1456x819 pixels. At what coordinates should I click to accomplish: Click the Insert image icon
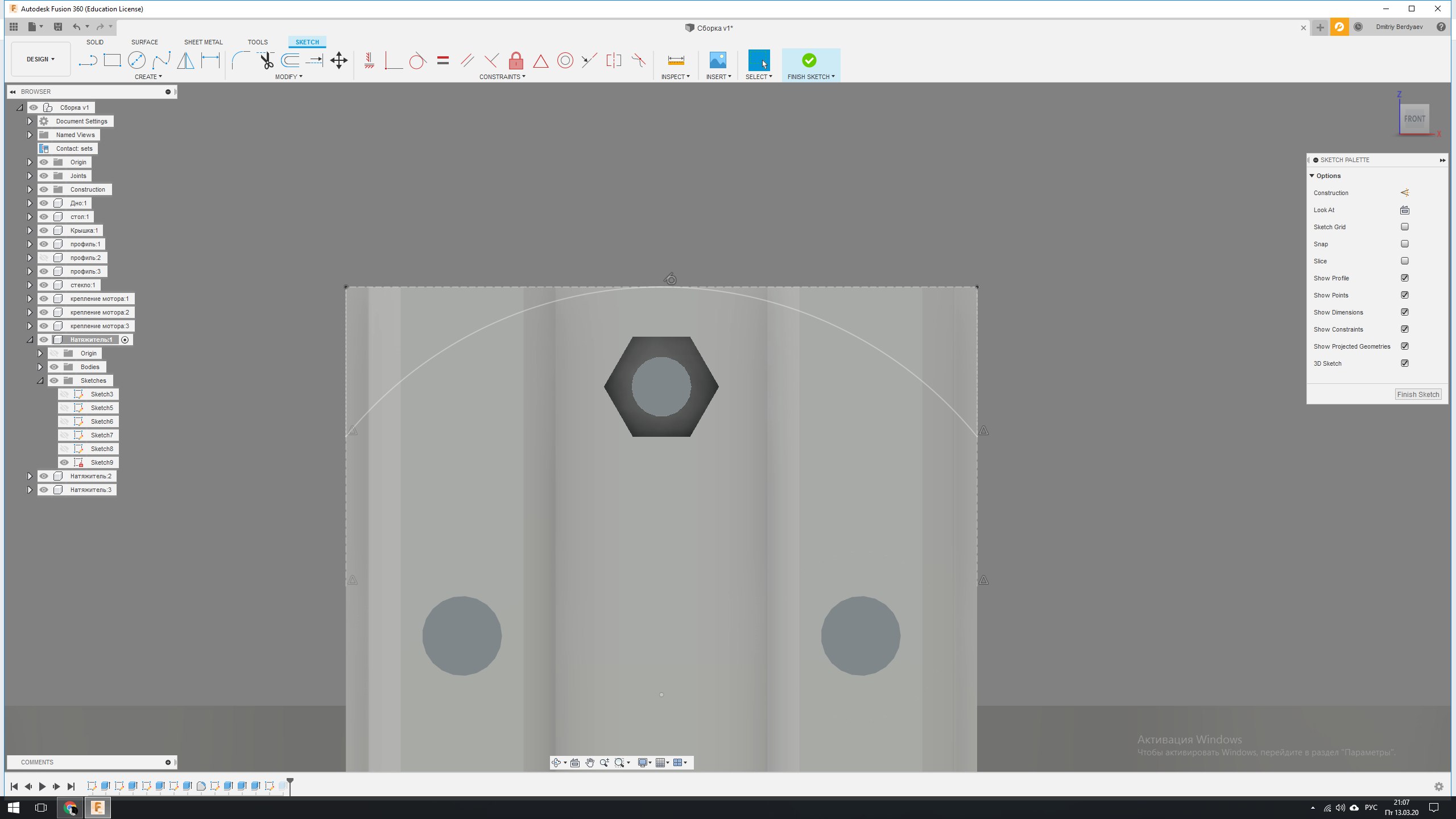pyautogui.click(x=718, y=60)
